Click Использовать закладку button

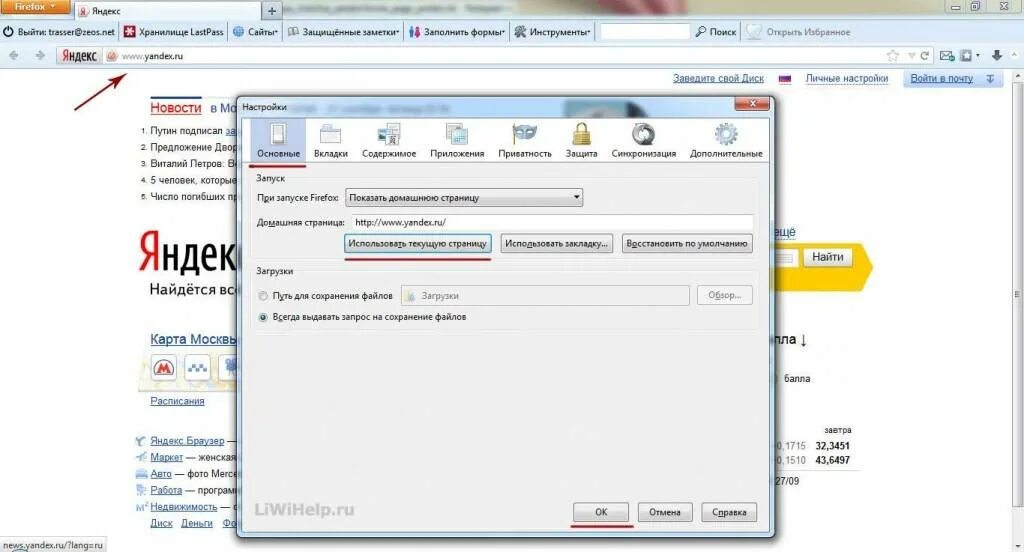556,244
